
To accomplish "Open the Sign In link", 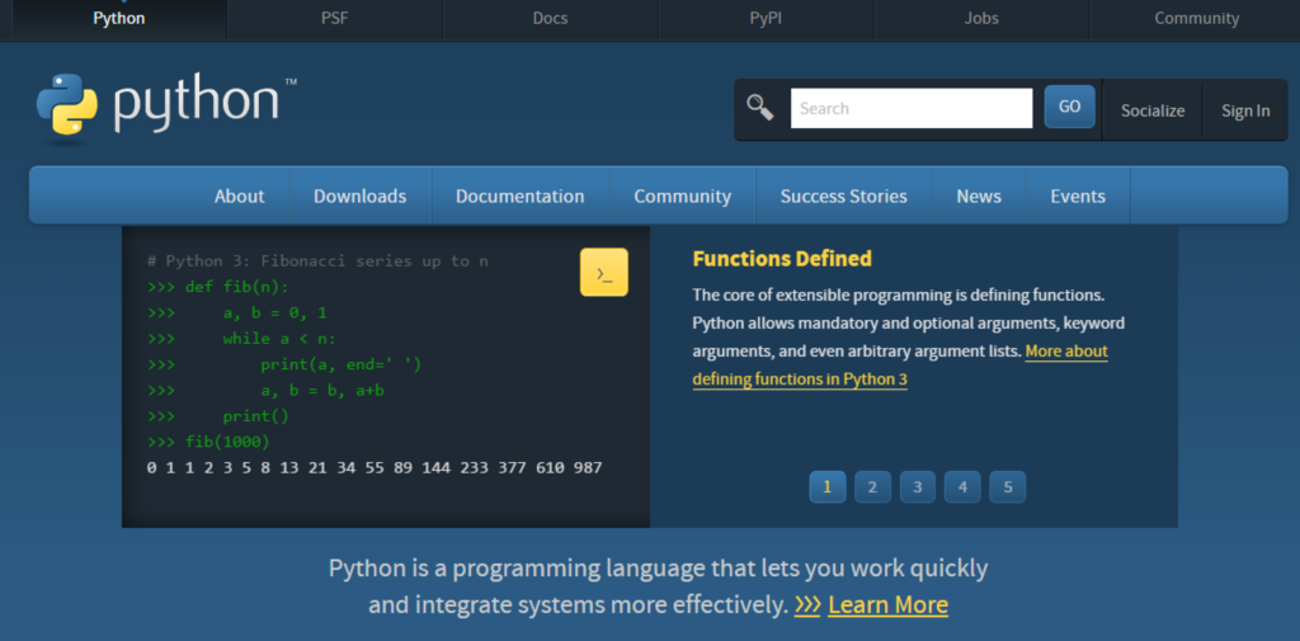I will 1245,111.
